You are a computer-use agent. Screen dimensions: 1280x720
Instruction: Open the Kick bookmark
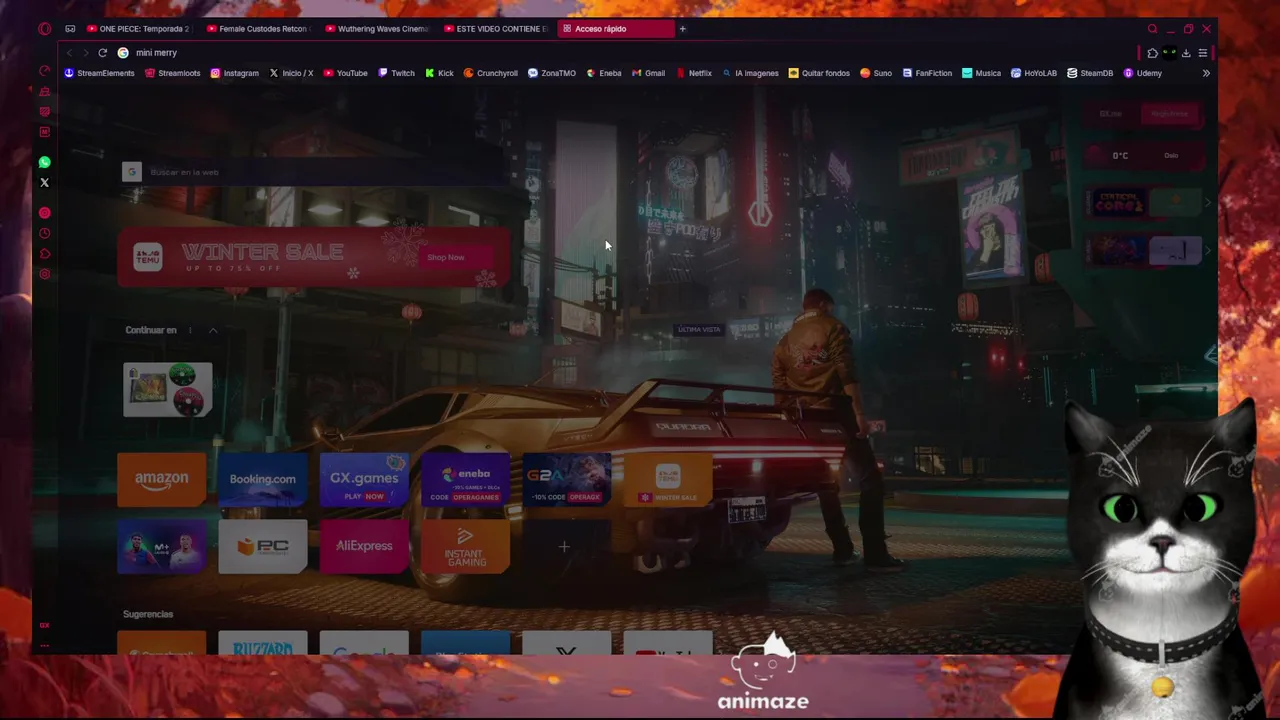439,73
